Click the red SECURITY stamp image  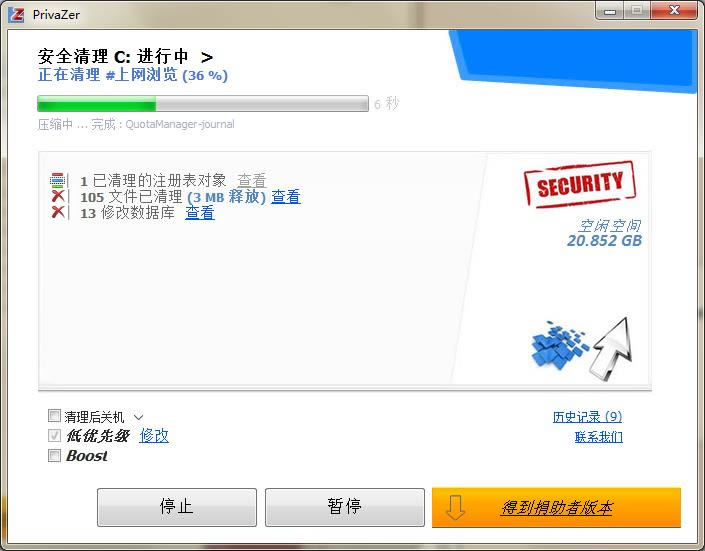tap(580, 184)
